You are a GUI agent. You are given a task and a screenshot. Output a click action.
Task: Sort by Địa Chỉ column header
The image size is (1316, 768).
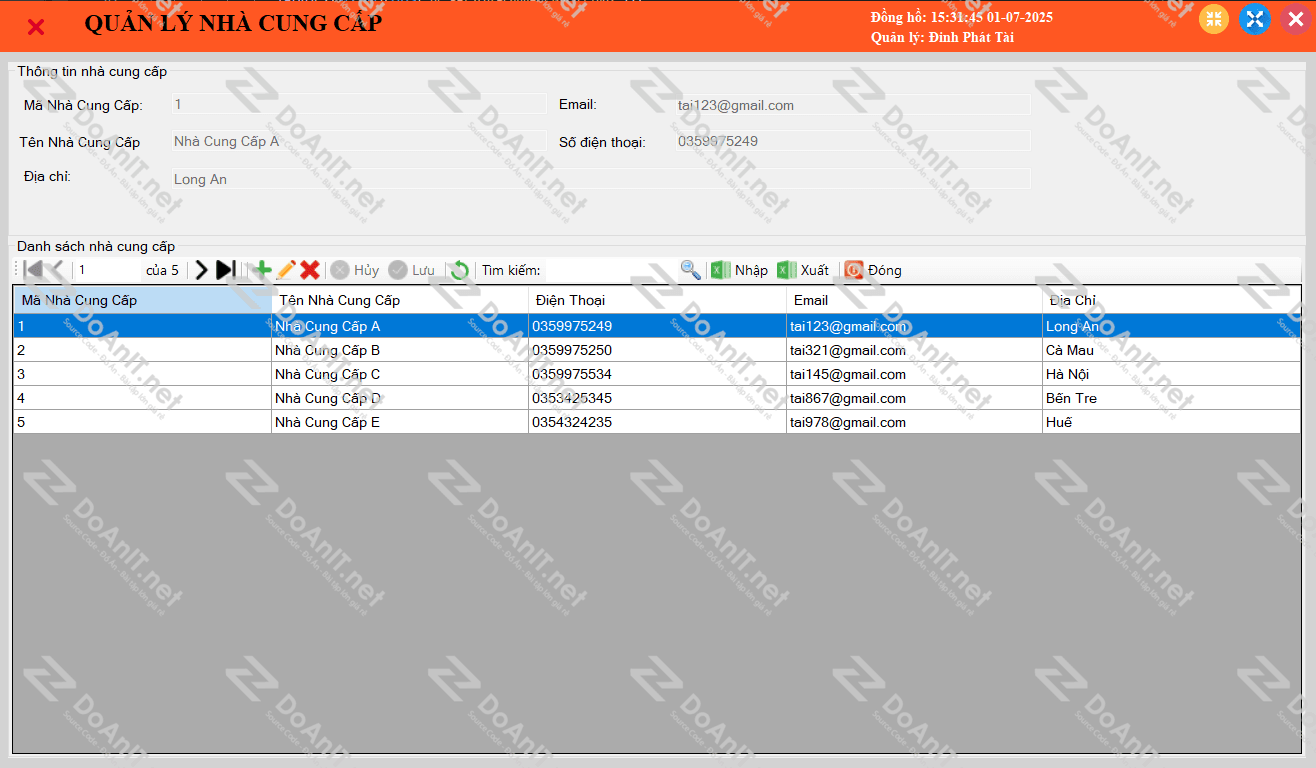[x=1171, y=300]
